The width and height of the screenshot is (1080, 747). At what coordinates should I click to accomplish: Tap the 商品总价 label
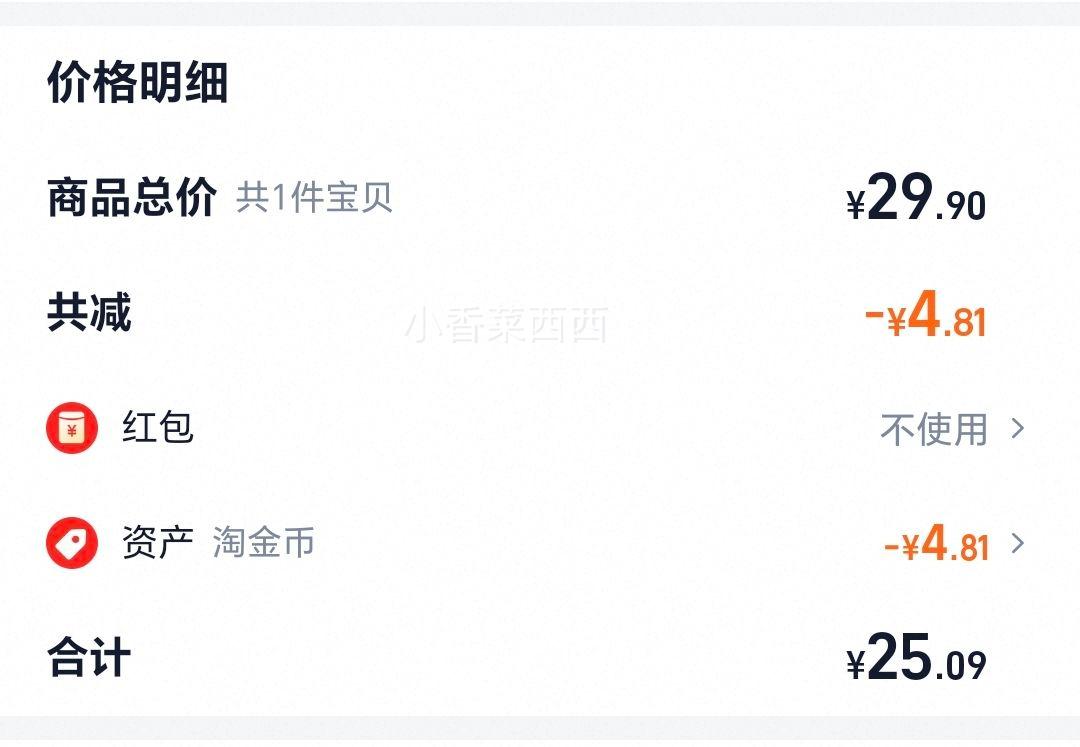[x=132, y=198]
